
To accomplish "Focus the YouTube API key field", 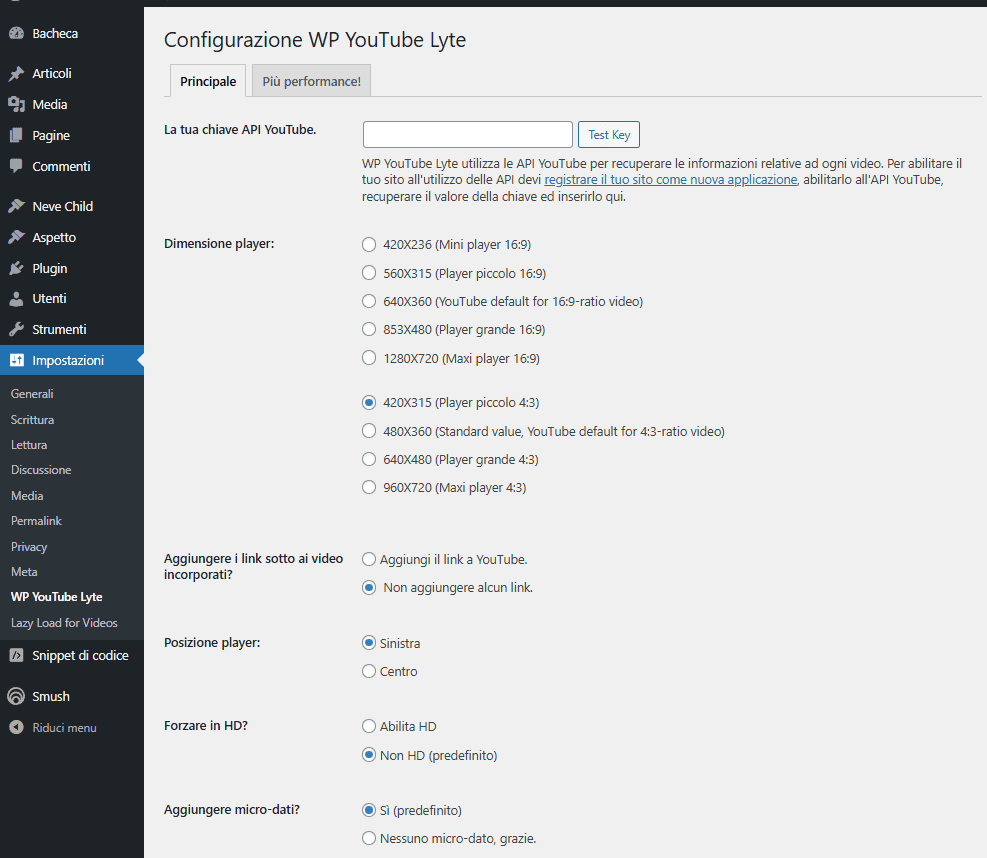I will 468,135.
